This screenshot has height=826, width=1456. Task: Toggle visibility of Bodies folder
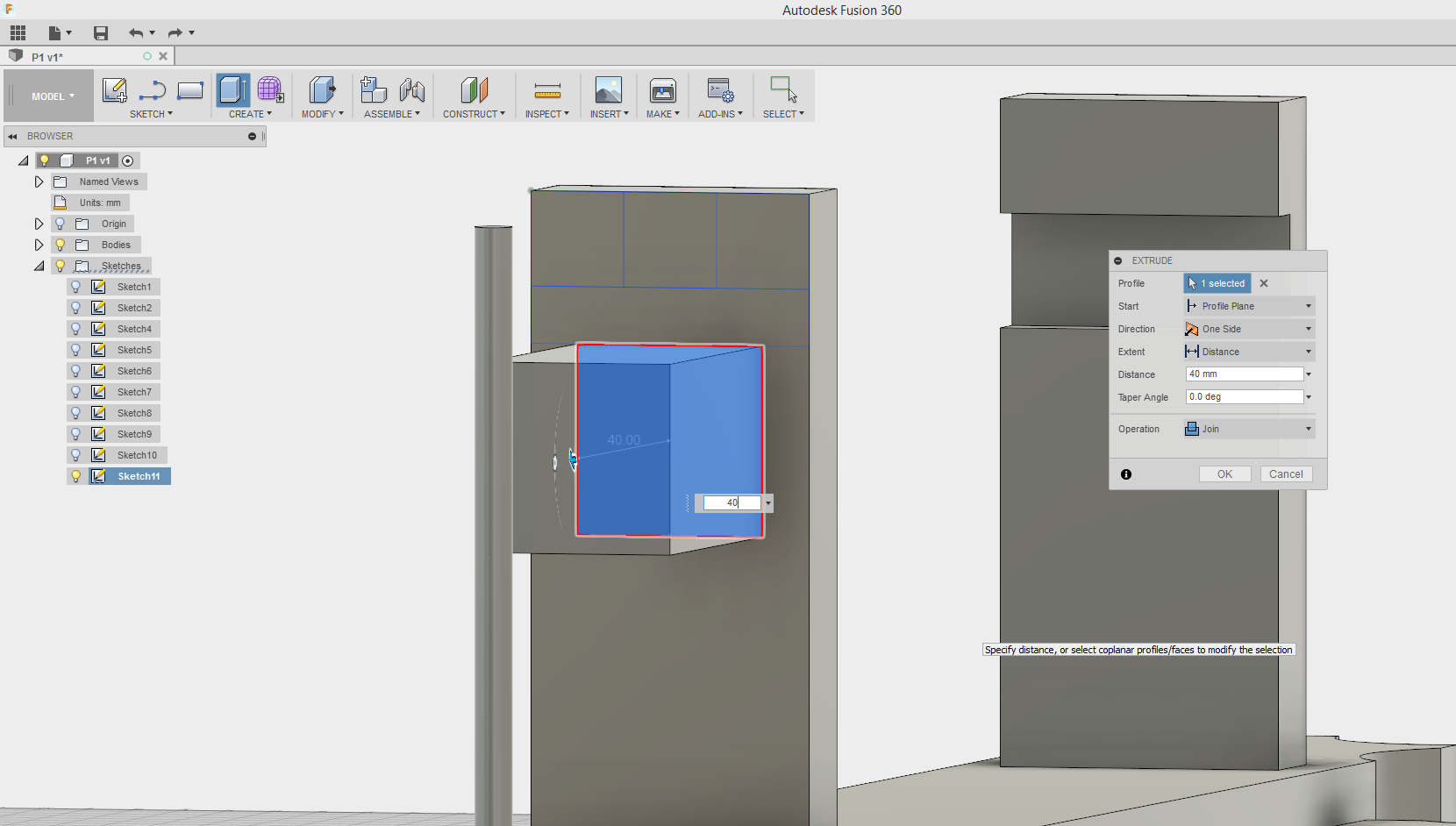[x=60, y=245]
